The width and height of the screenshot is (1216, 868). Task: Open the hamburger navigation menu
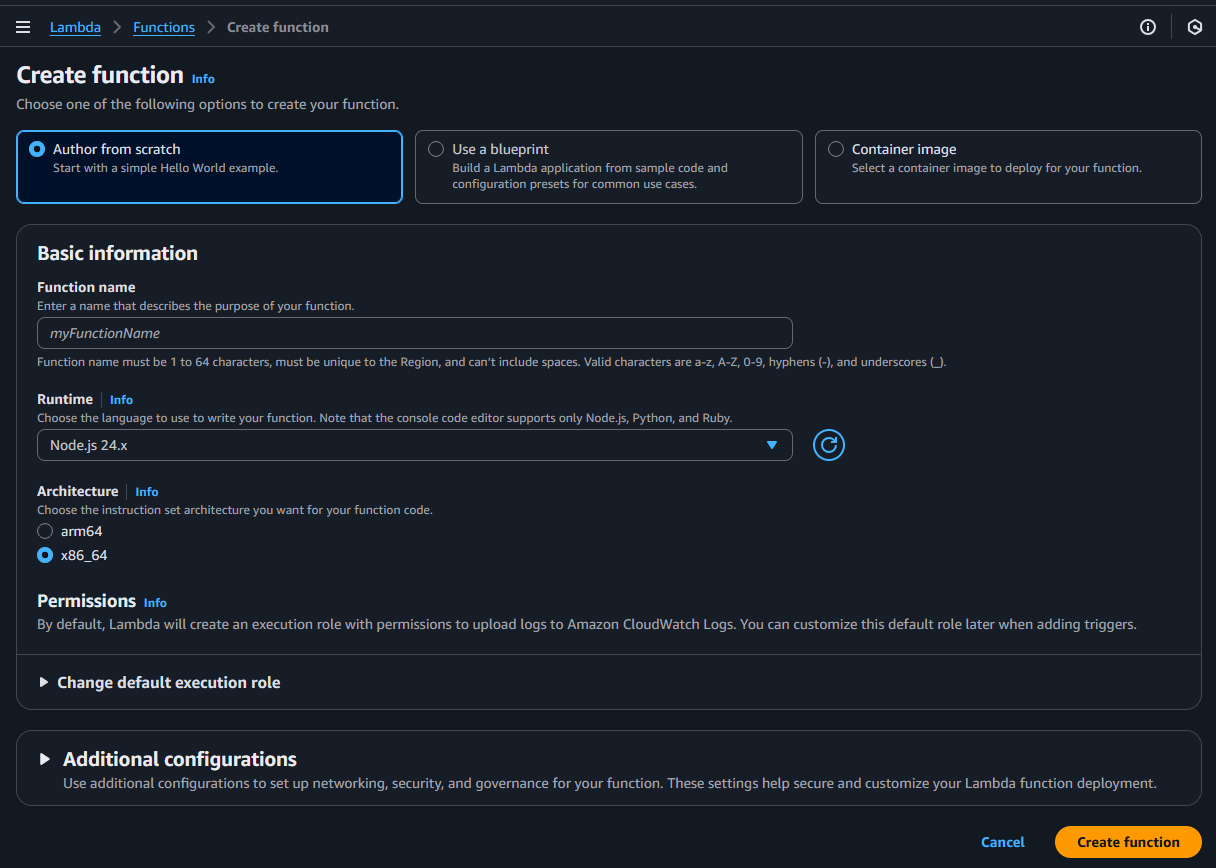[x=23, y=27]
